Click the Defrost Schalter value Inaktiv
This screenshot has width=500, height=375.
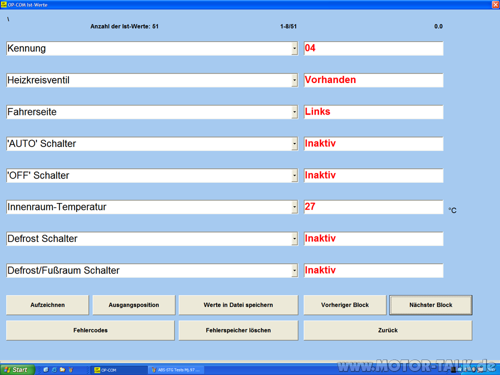373,239
